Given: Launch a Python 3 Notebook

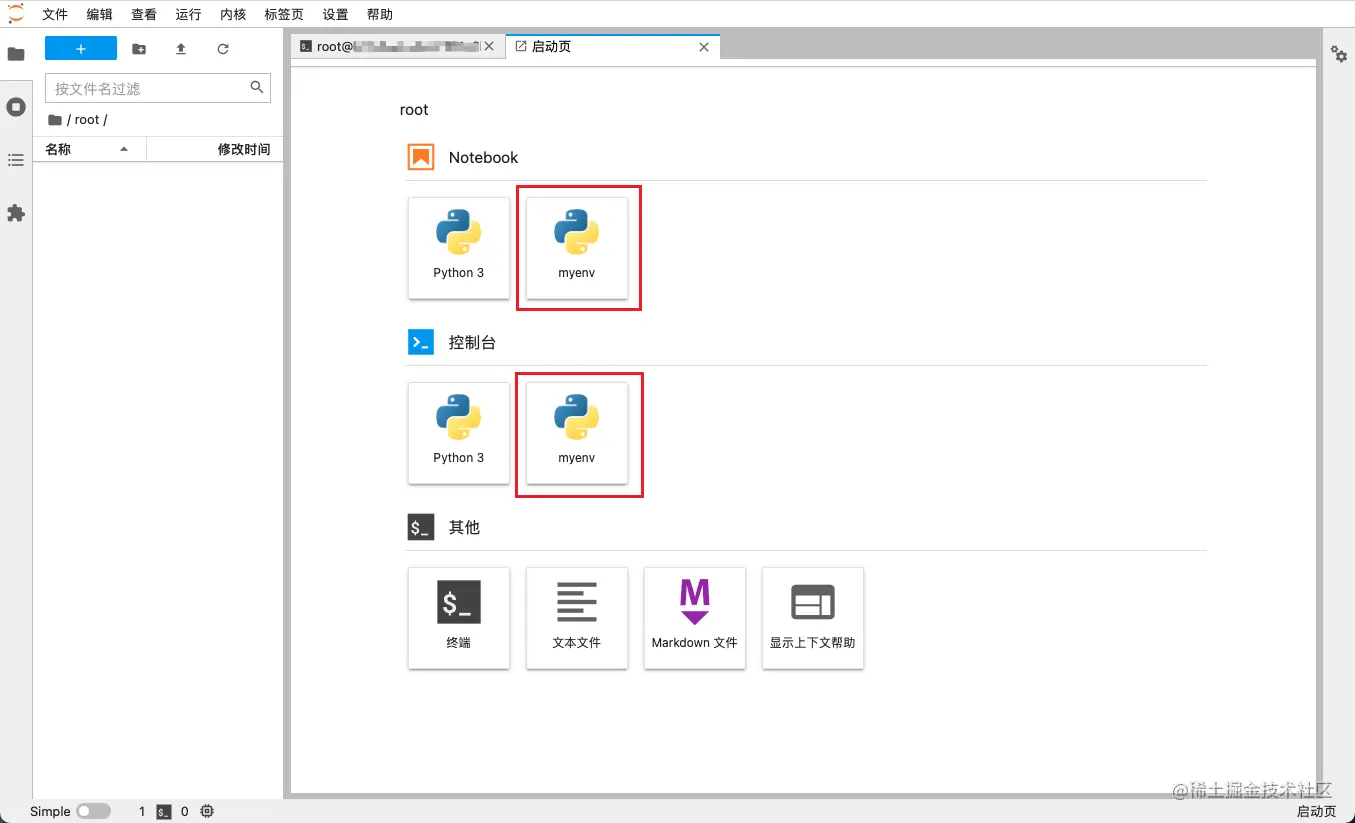Looking at the screenshot, I should (x=459, y=247).
